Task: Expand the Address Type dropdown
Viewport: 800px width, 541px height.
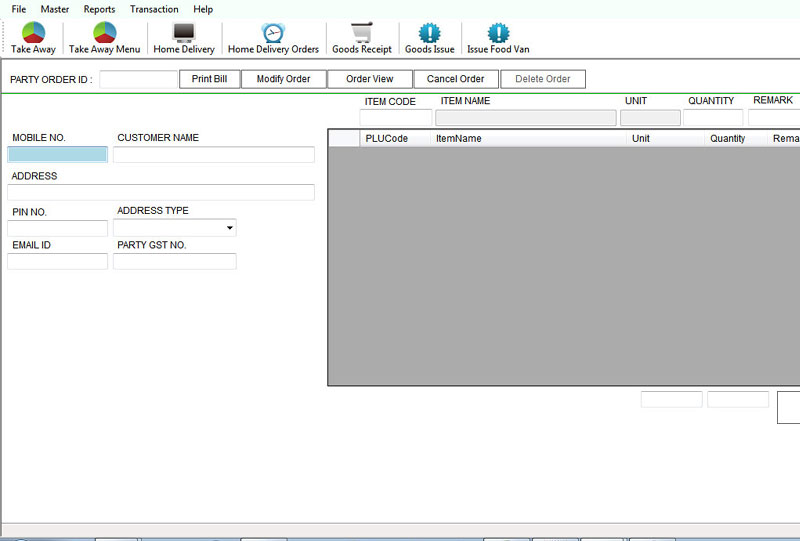Action: (x=229, y=228)
